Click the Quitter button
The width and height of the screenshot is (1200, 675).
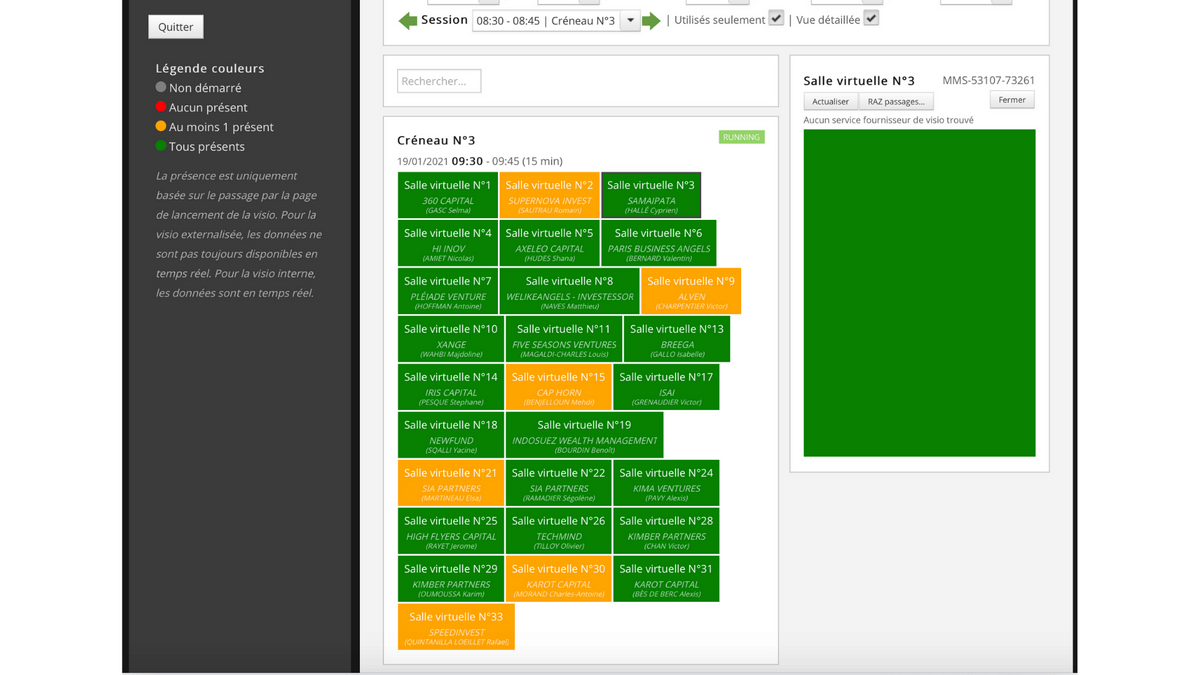tap(176, 27)
